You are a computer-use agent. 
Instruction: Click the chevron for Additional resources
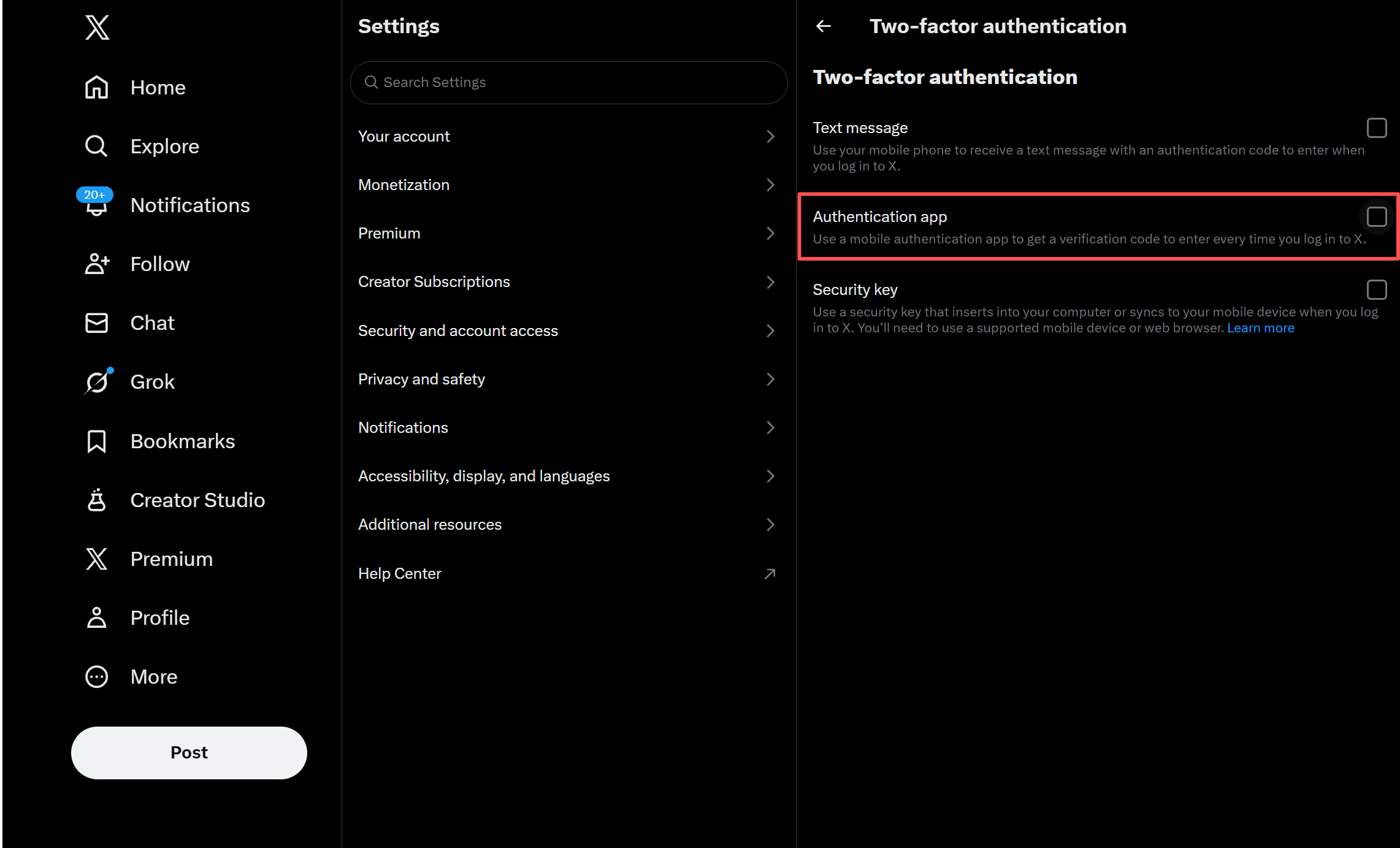[770, 524]
